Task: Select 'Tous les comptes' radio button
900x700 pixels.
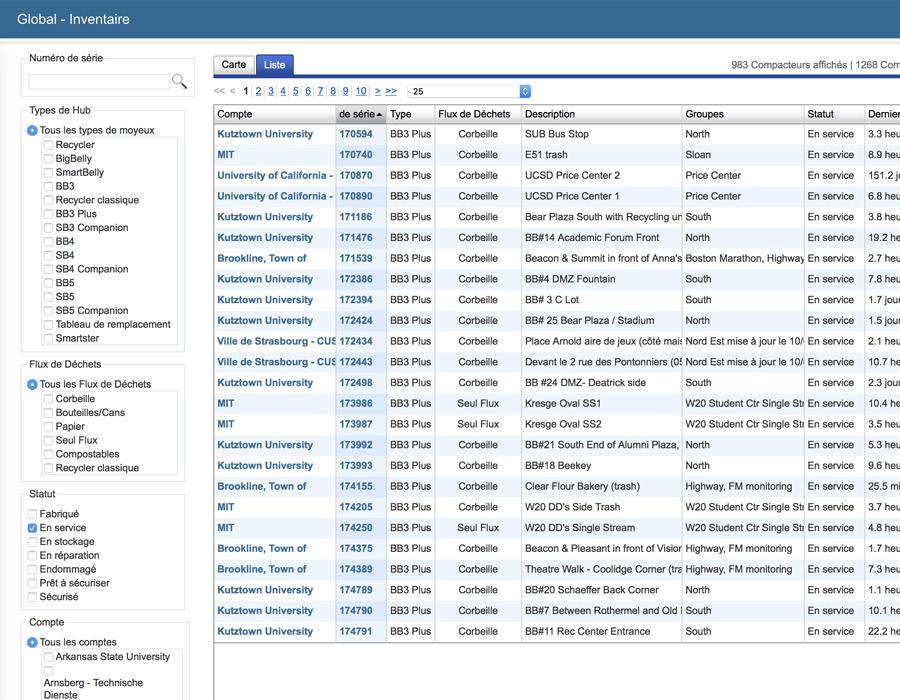Action: coord(33,642)
